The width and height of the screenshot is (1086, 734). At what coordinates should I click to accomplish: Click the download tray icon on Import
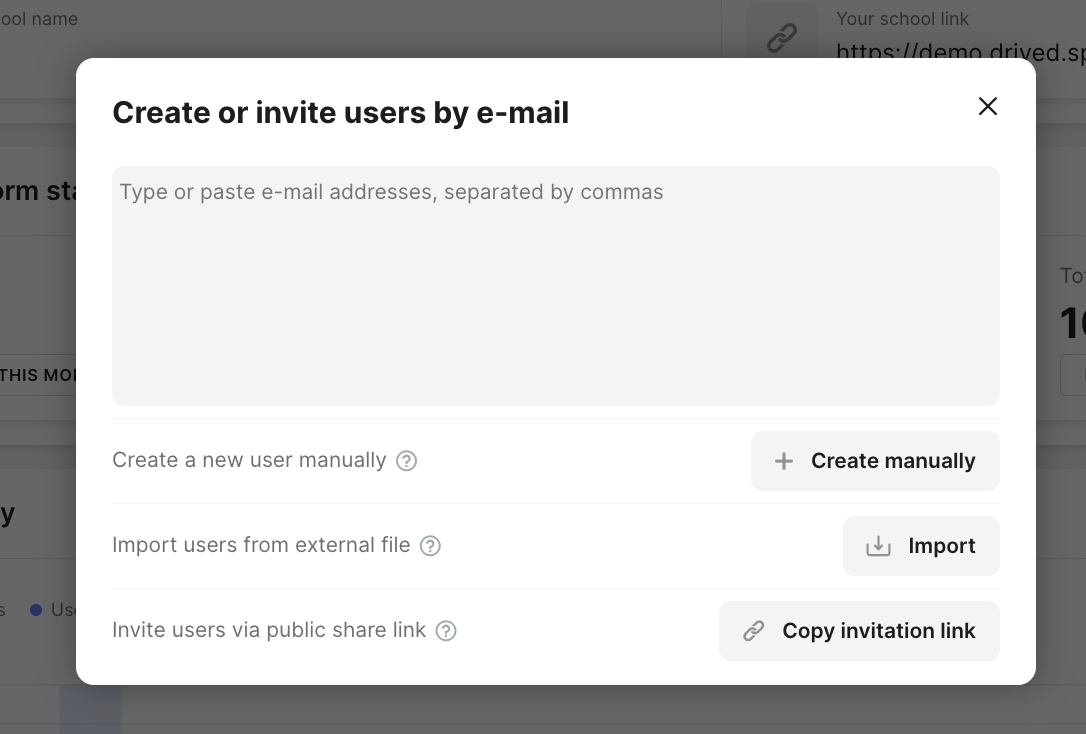(878, 546)
